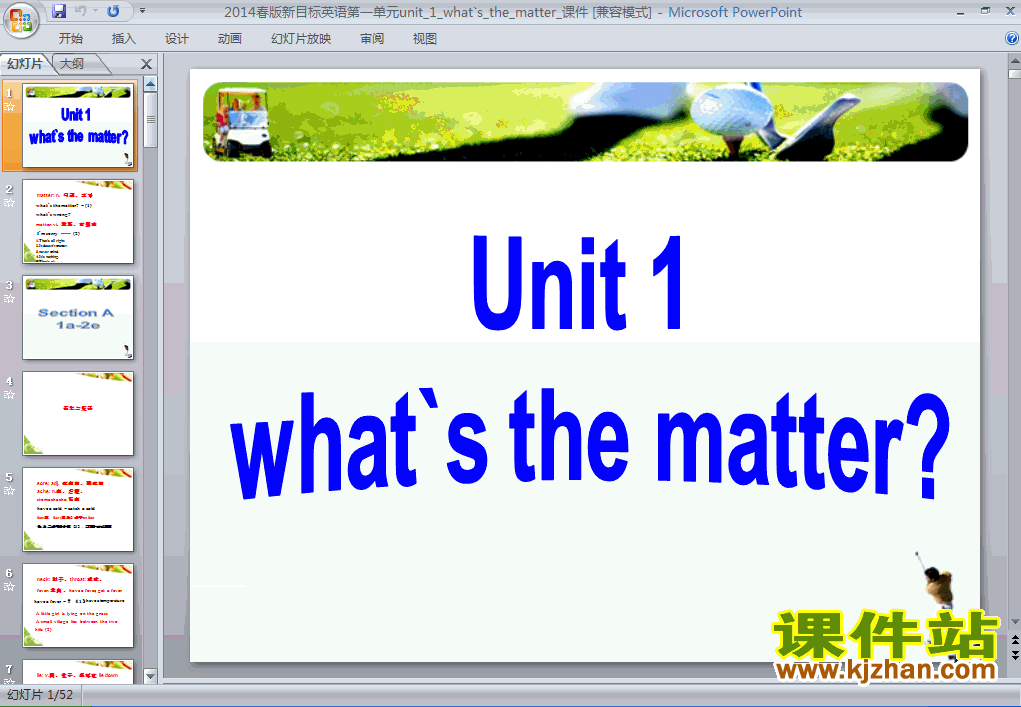Screen dimensions: 1021x707
Task: Switch to the 幻灯片 pane tab
Action: point(25,63)
